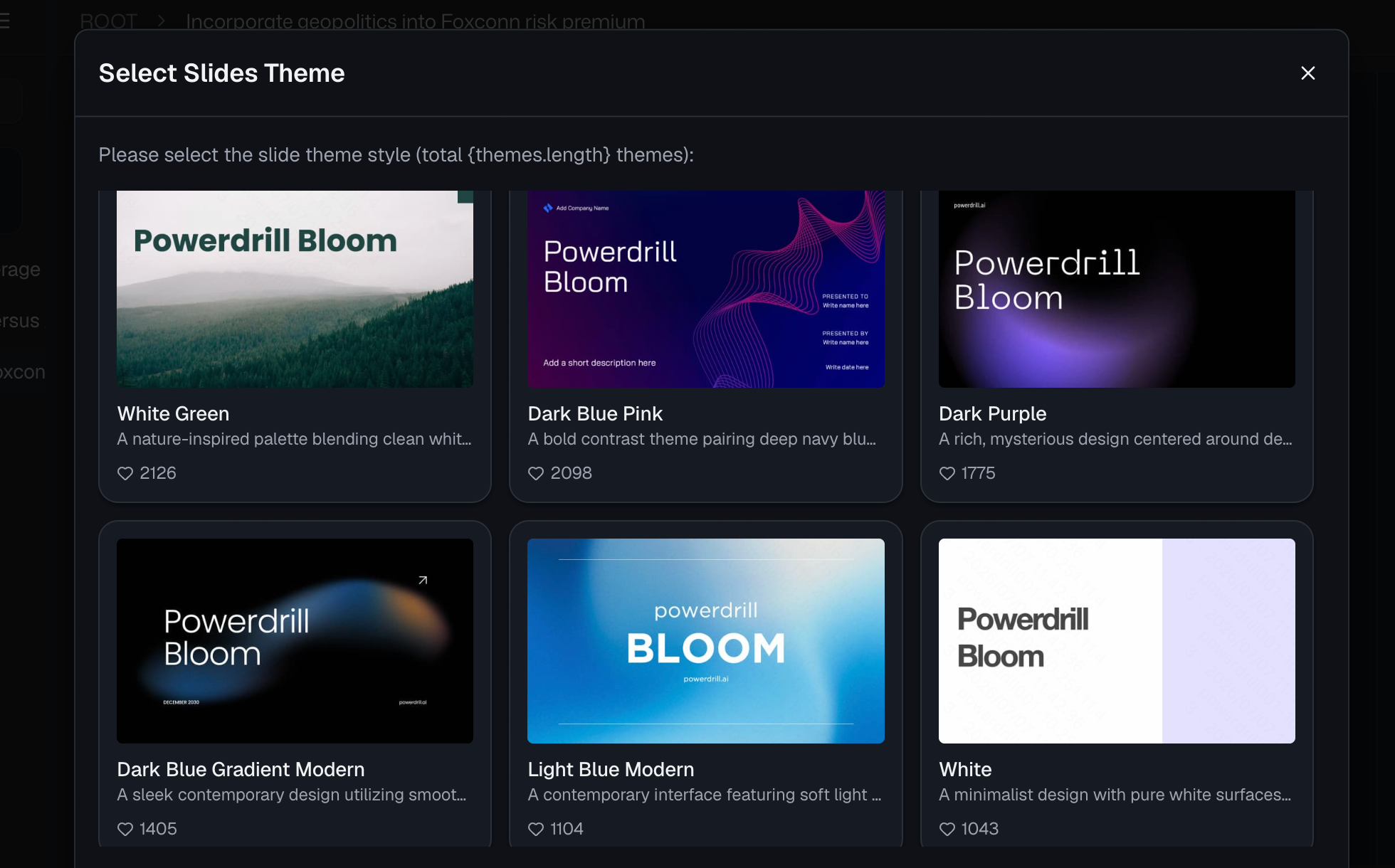Screen dimensions: 1395x868
Task: Like the White Green theme heart icon
Action: [125, 473]
